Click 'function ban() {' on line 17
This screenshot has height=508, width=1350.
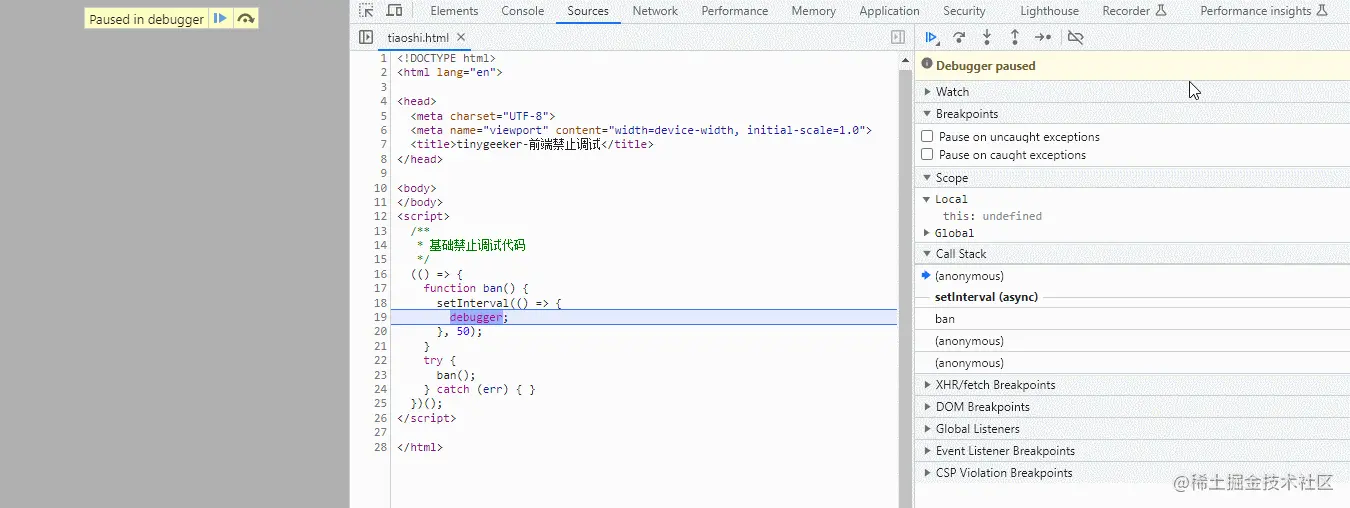[476, 288]
